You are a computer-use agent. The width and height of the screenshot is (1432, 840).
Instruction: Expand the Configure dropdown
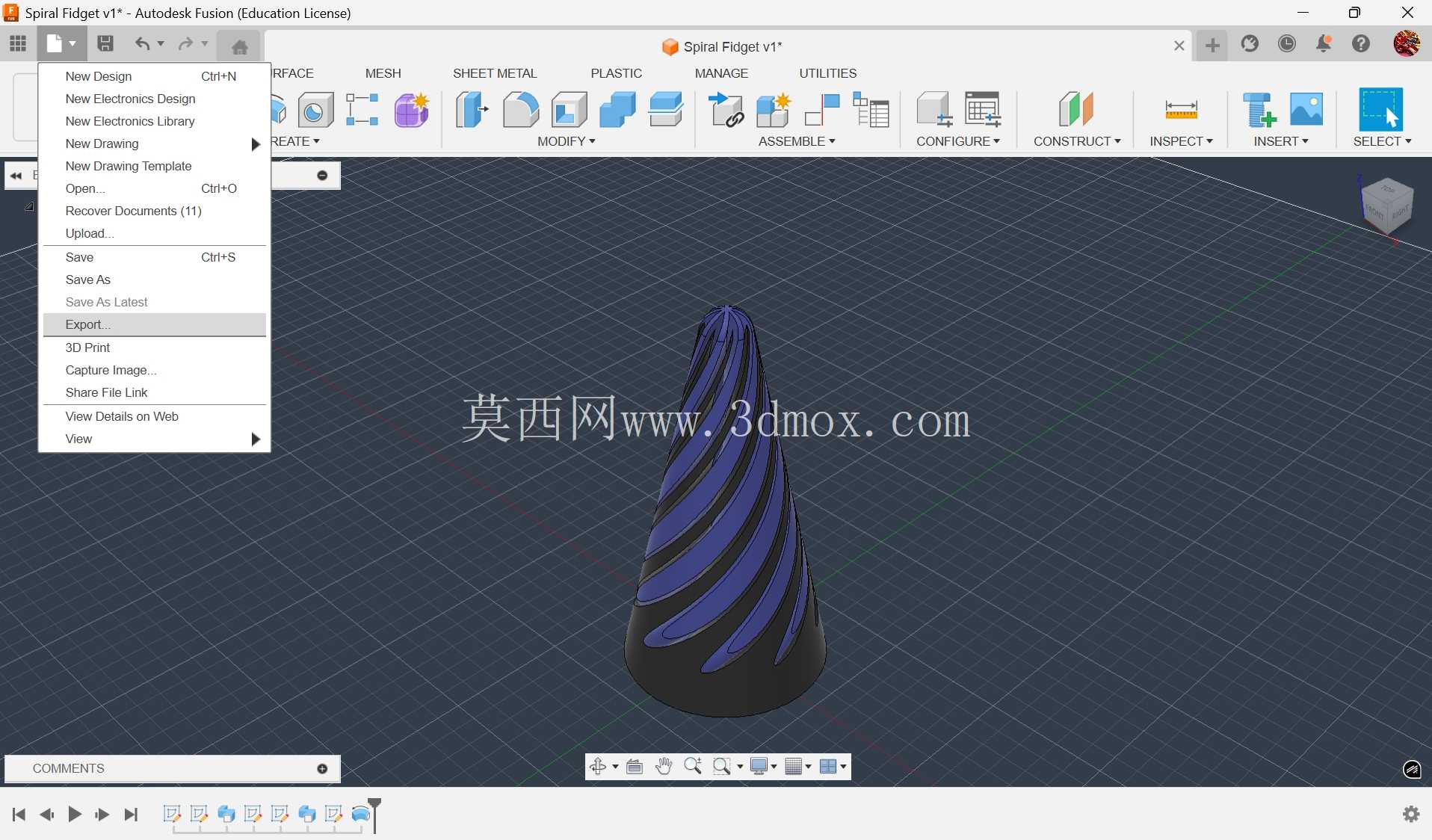click(x=958, y=141)
